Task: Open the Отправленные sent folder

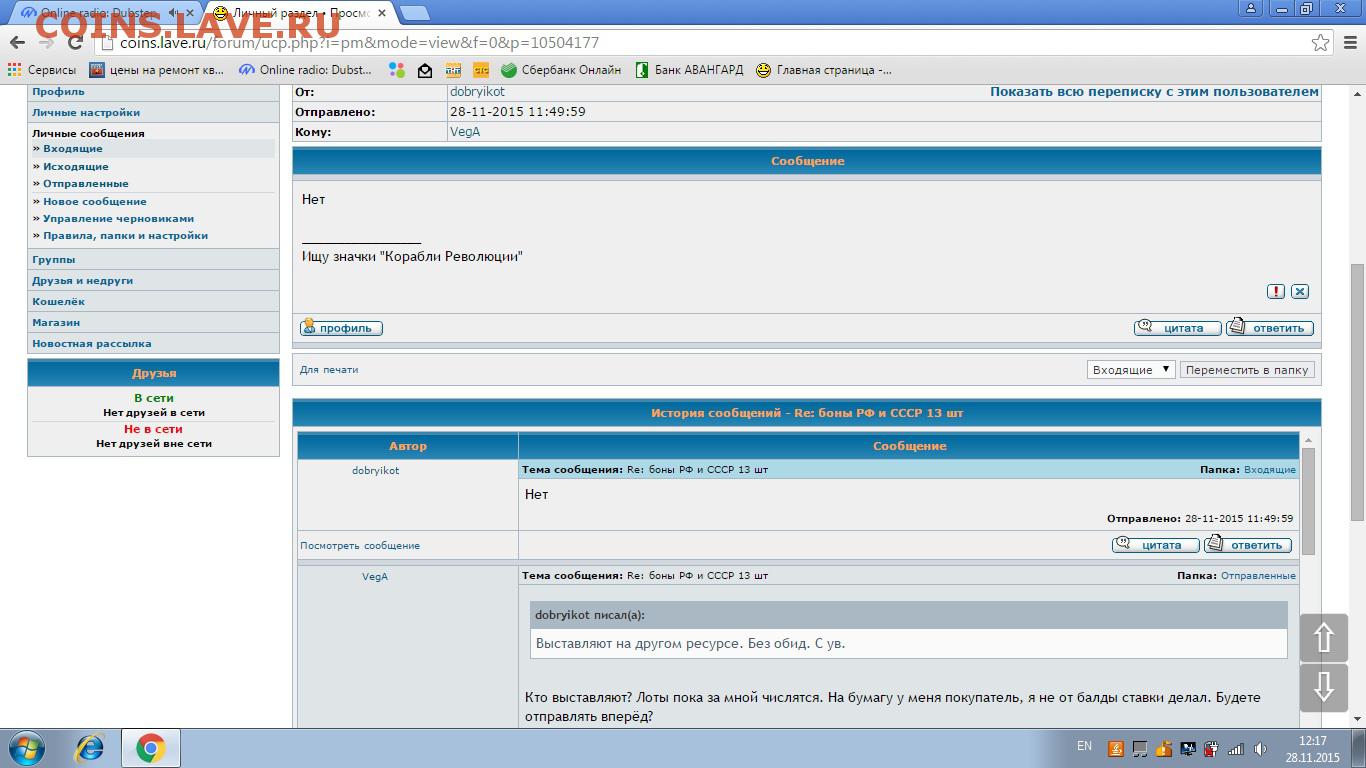Action: (x=85, y=184)
